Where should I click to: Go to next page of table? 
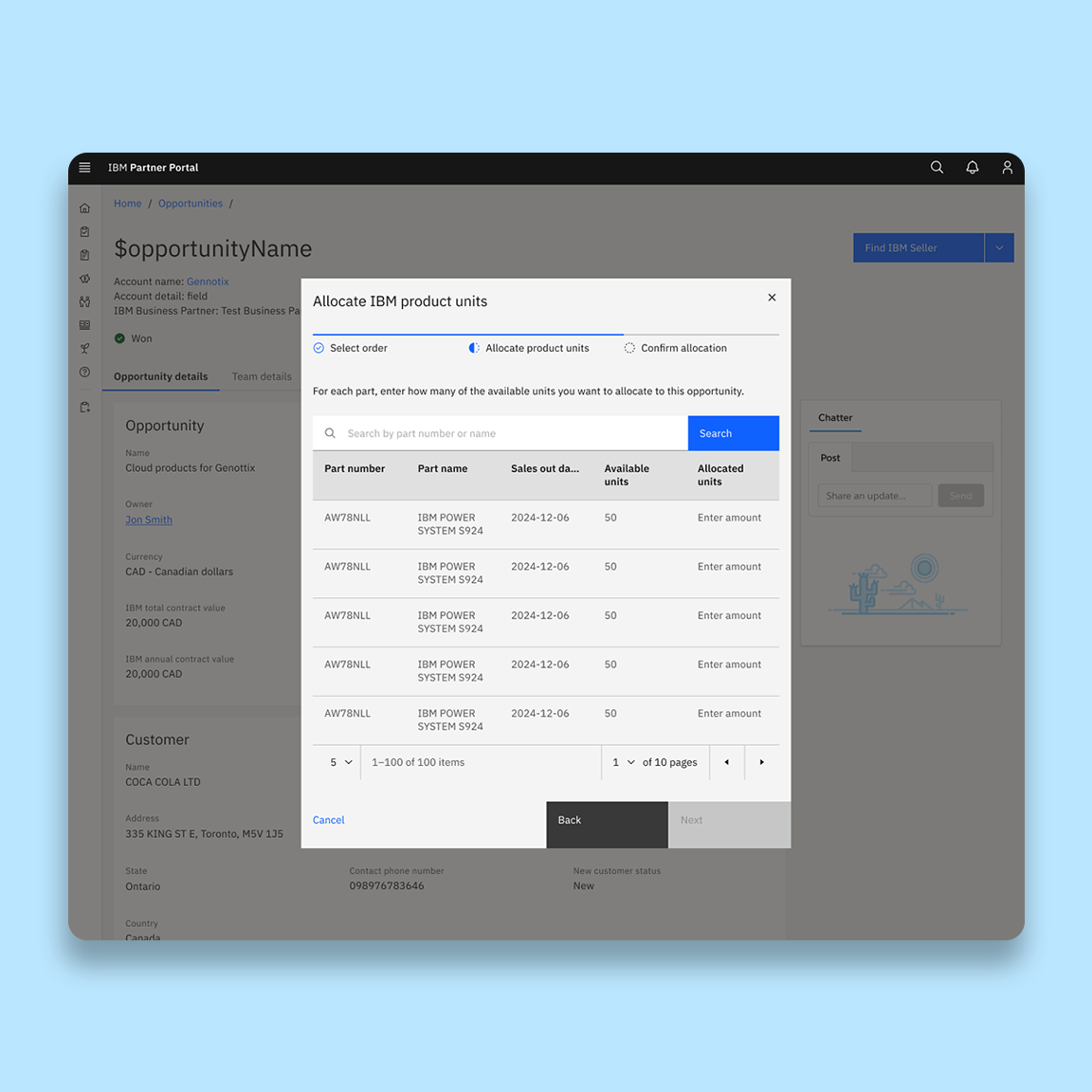coord(761,762)
